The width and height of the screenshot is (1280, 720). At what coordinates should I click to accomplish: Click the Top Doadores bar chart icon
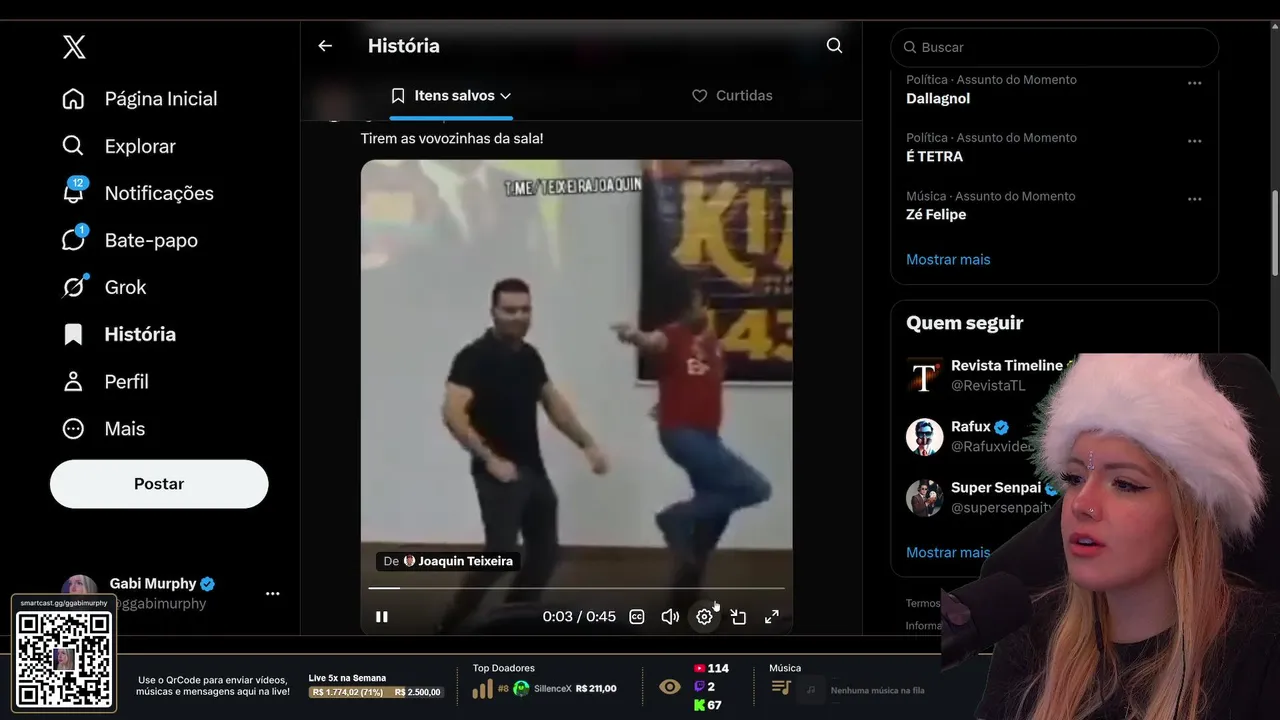[x=483, y=689]
